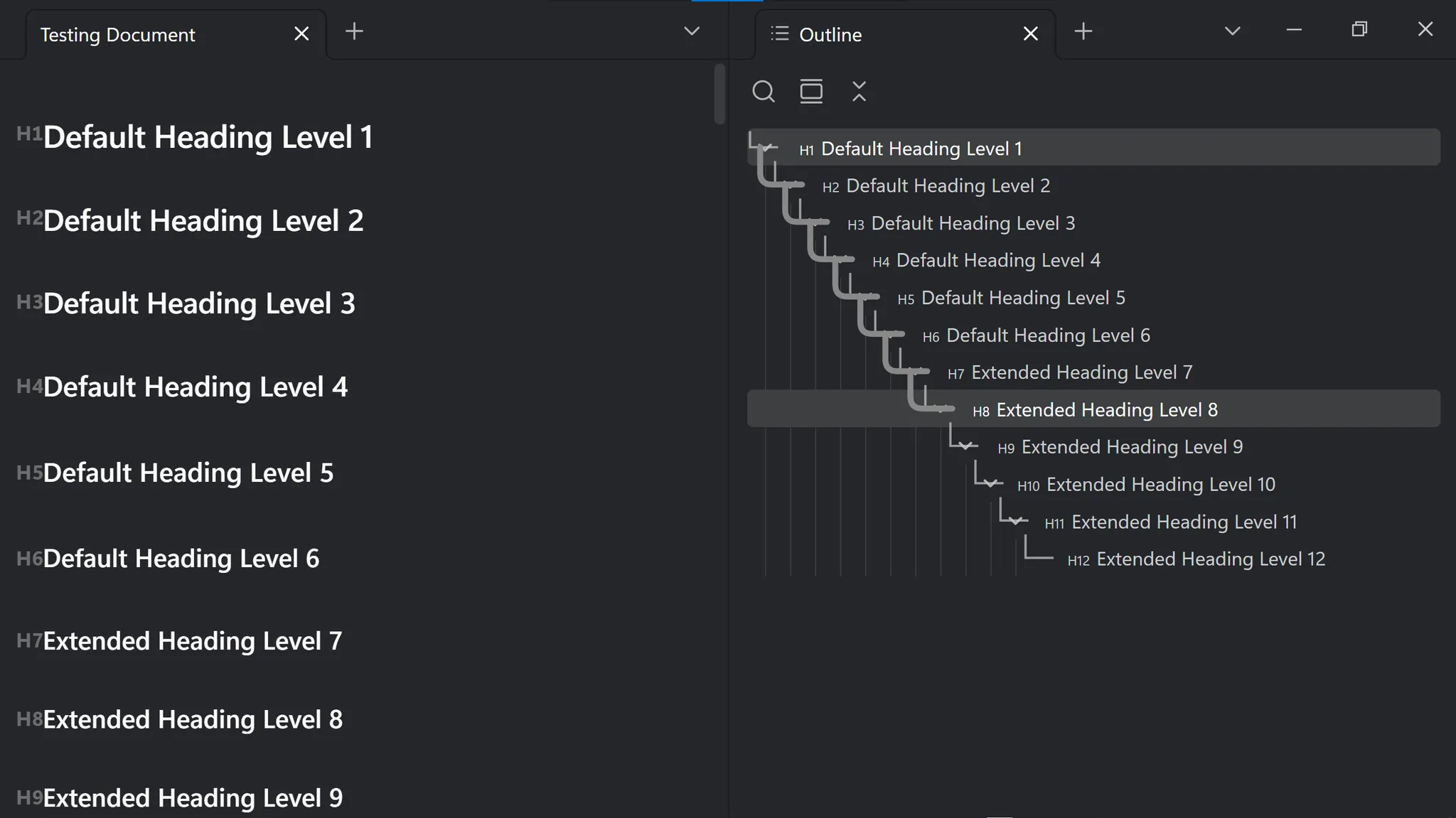Viewport: 1456px width, 818px height.
Task: Minimize the application window
Action: [1294, 30]
